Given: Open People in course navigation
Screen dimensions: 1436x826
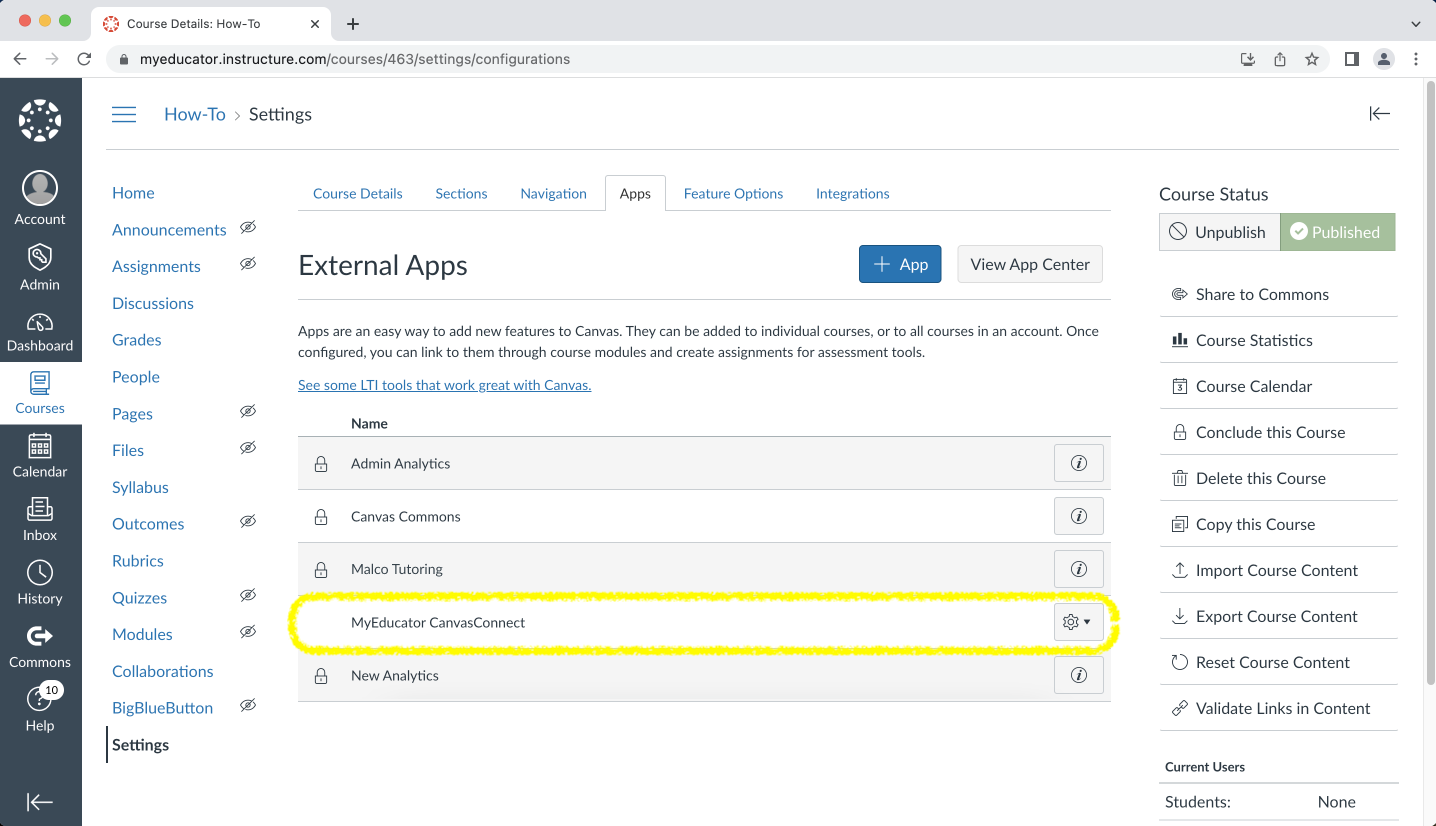Looking at the screenshot, I should point(136,377).
